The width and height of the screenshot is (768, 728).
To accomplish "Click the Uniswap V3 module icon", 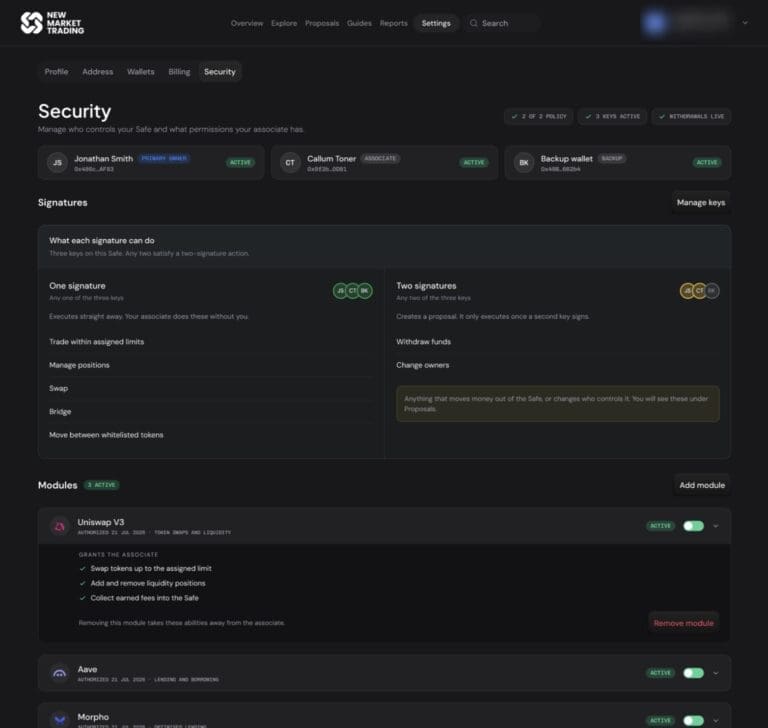I will 60,526.
